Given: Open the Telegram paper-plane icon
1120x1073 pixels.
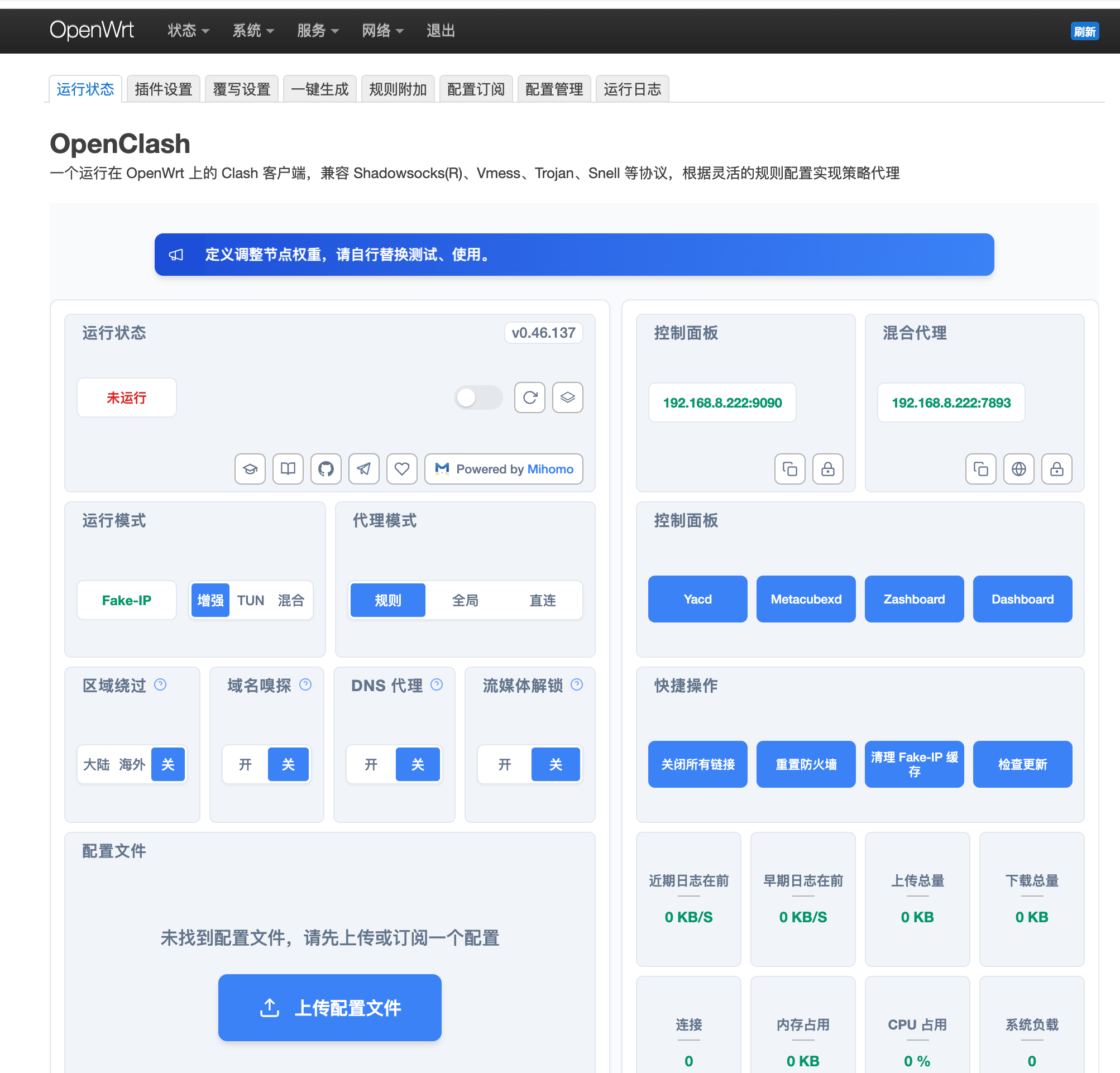Looking at the screenshot, I should coord(364,469).
